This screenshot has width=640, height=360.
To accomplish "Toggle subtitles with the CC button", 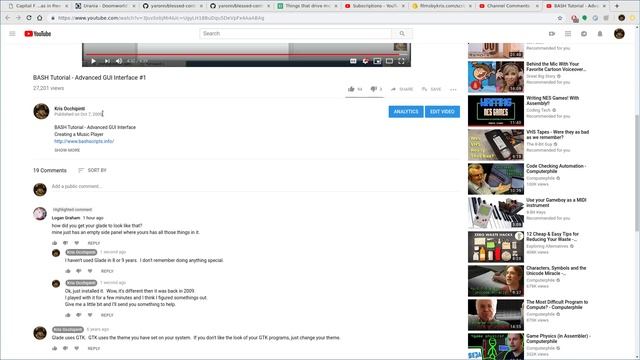I will (353, 61).
